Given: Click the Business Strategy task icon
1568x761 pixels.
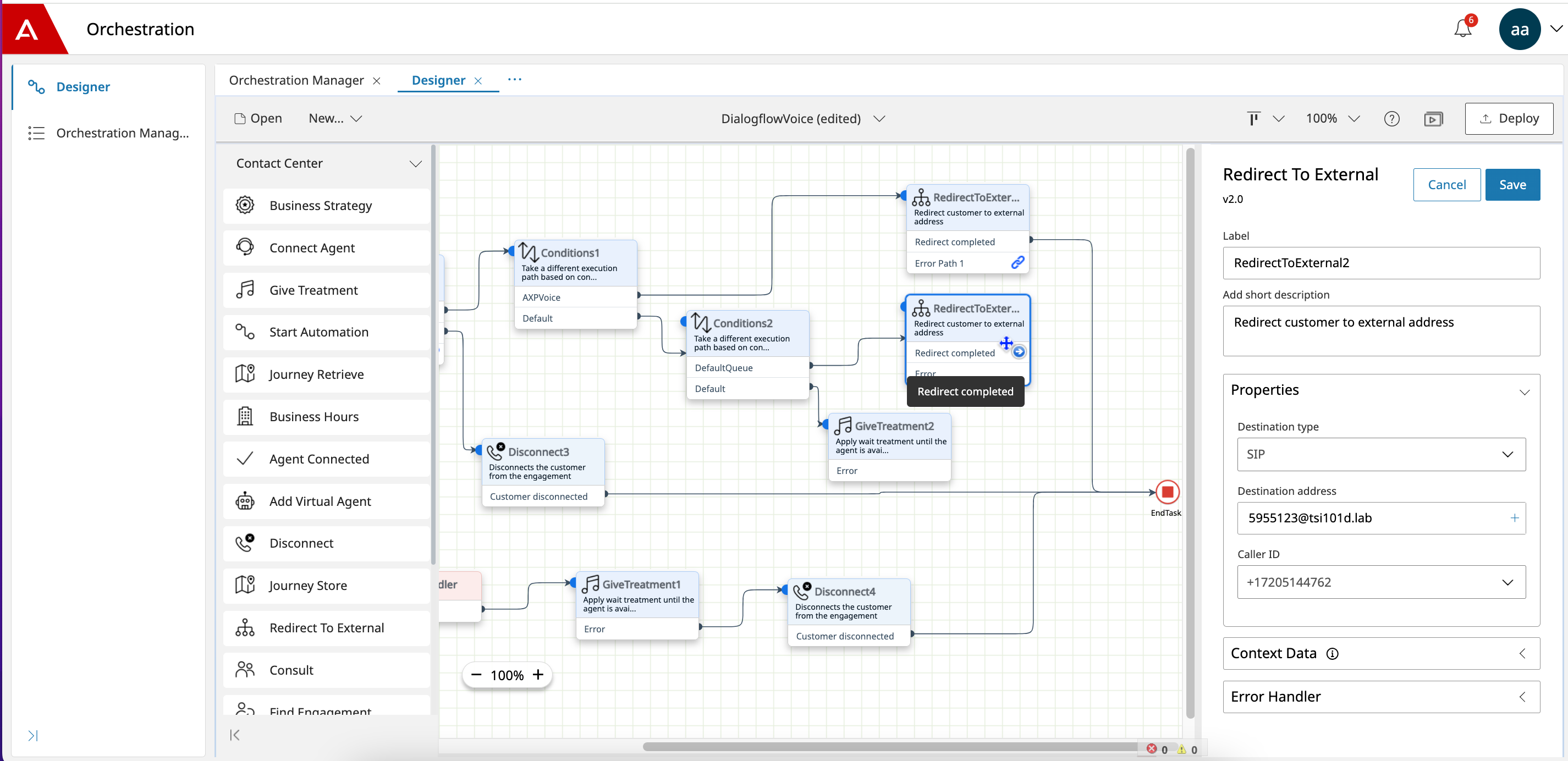Looking at the screenshot, I should pos(245,206).
